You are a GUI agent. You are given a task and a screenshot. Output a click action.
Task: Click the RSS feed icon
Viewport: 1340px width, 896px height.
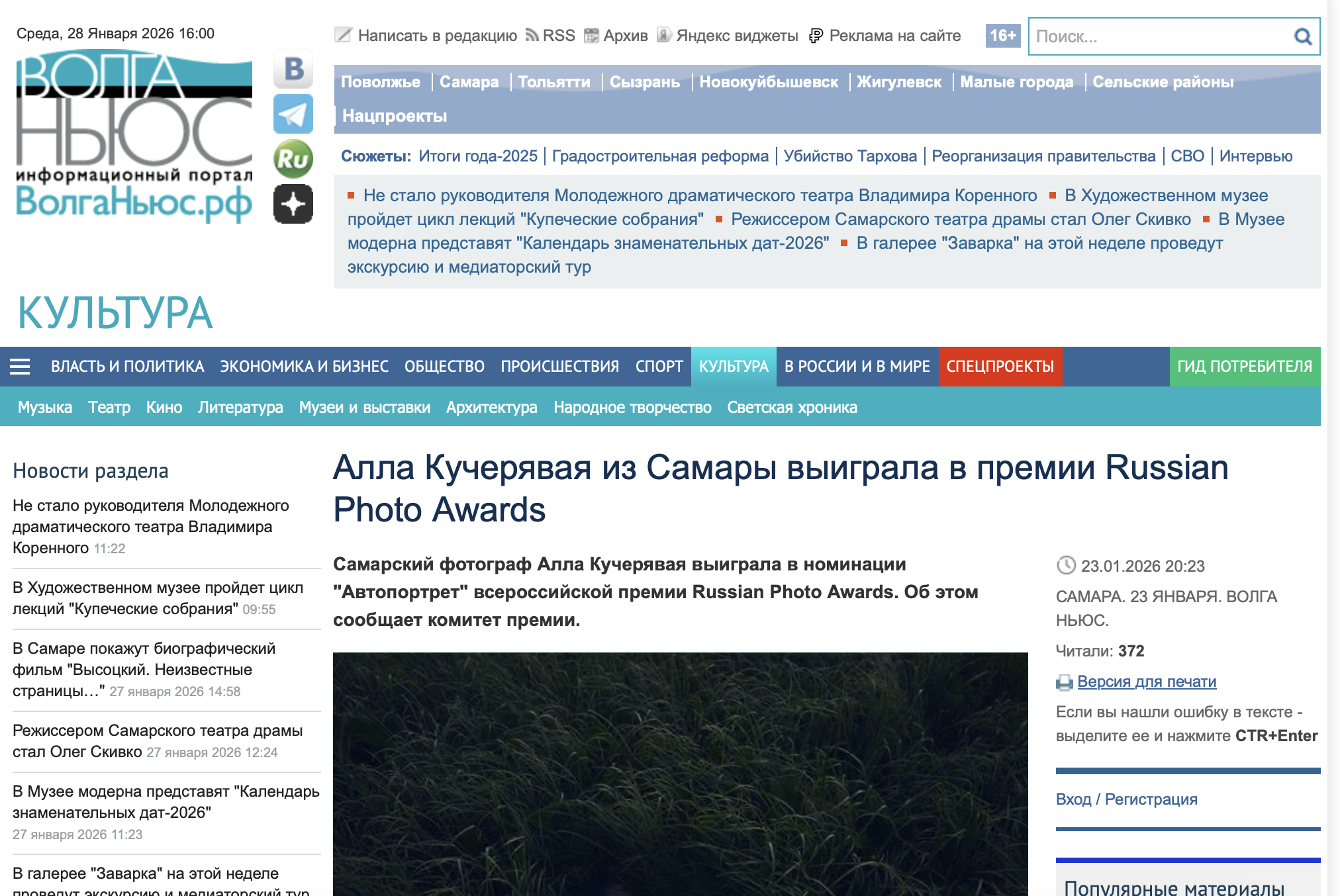tap(532, 35)
